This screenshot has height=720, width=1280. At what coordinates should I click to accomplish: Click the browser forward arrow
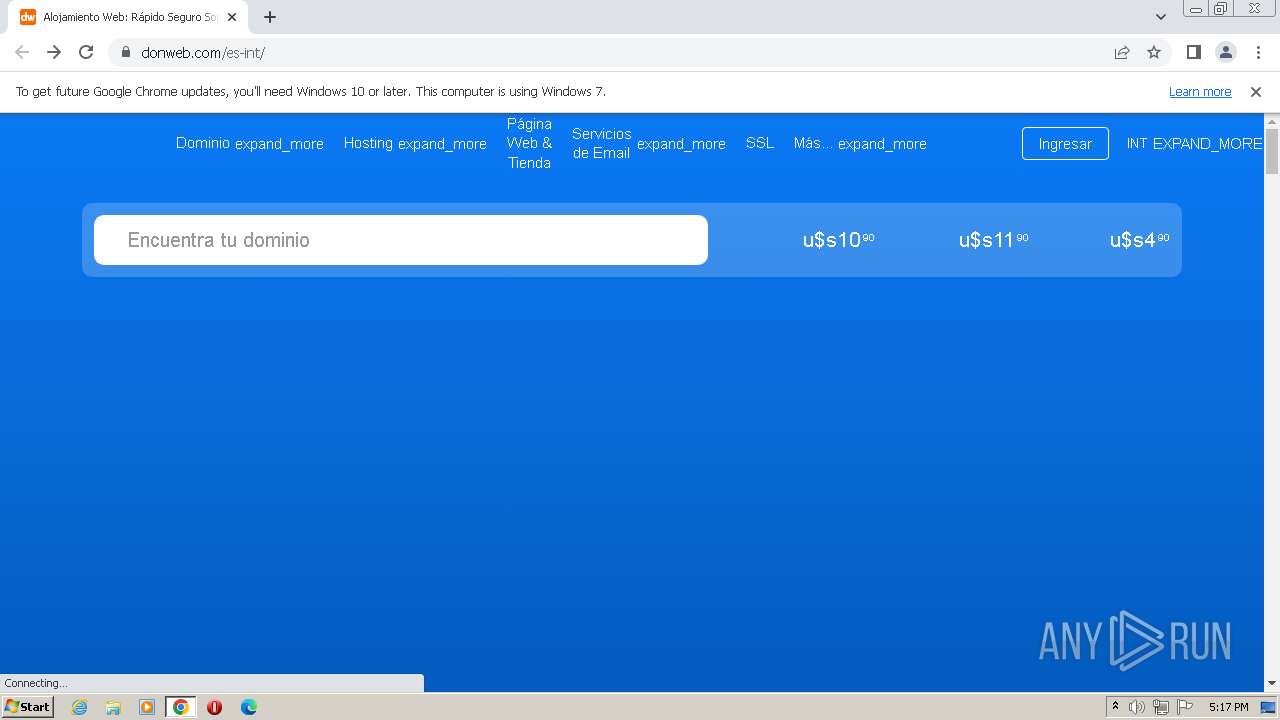[x=54, y=52]
